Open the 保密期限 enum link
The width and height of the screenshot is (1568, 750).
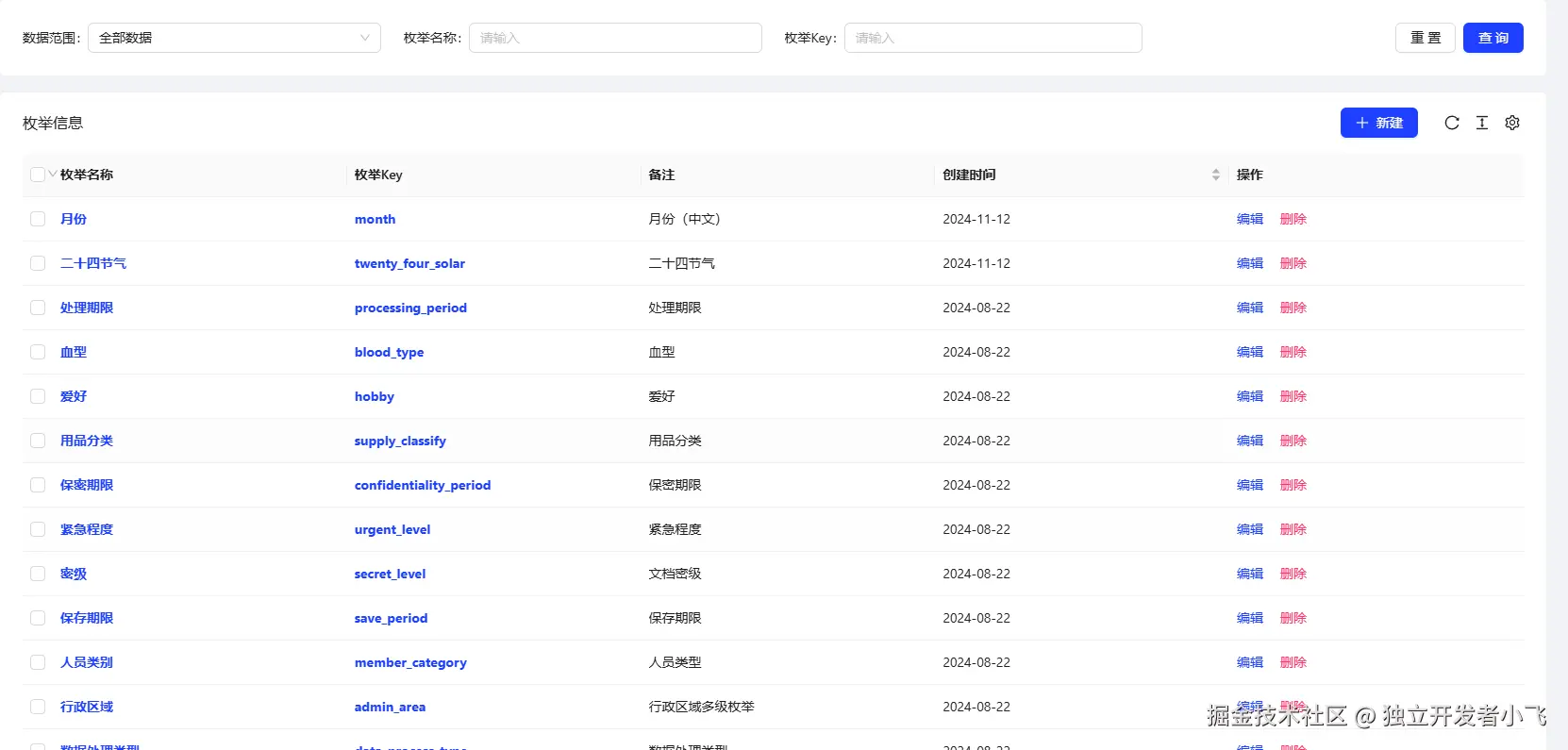[x=87, y=485]
